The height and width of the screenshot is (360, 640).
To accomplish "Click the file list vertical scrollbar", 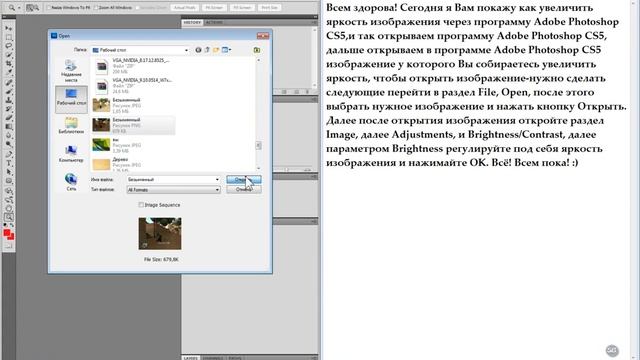I will (258, 114).
